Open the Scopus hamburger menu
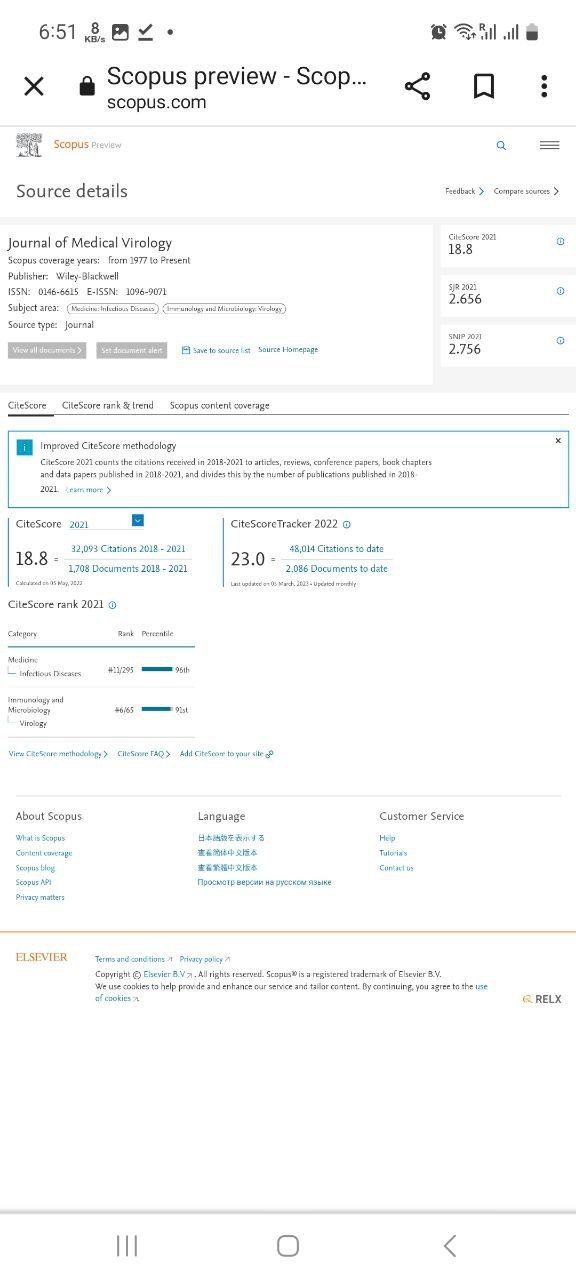The height and width of the screenshot is (1280, 576). click(x=549, y=145)
